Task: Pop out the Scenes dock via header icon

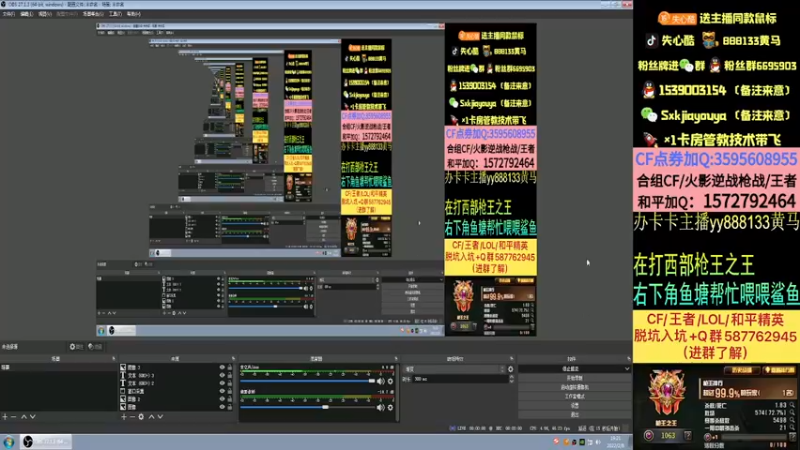Action: point(114,359)
